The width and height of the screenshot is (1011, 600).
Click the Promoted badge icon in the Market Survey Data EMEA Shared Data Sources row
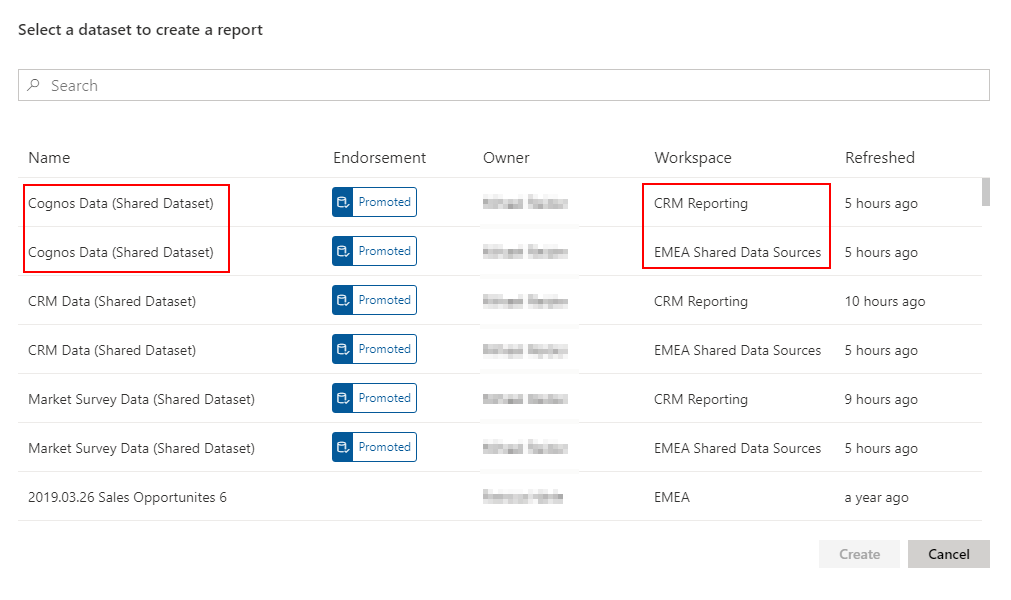(x=342, y=447)
